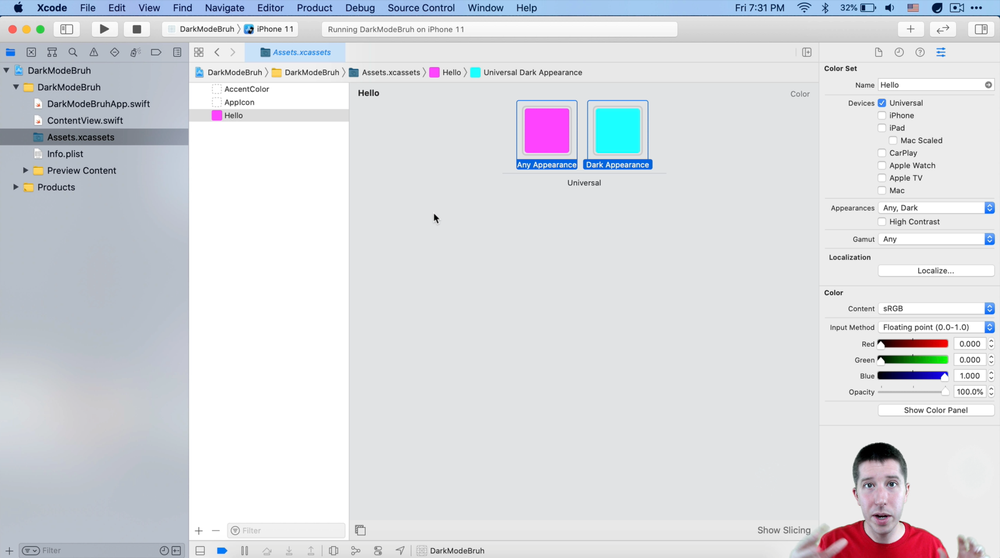
Task: Expand the Preview Content folder
Action: tap(26, 170)
